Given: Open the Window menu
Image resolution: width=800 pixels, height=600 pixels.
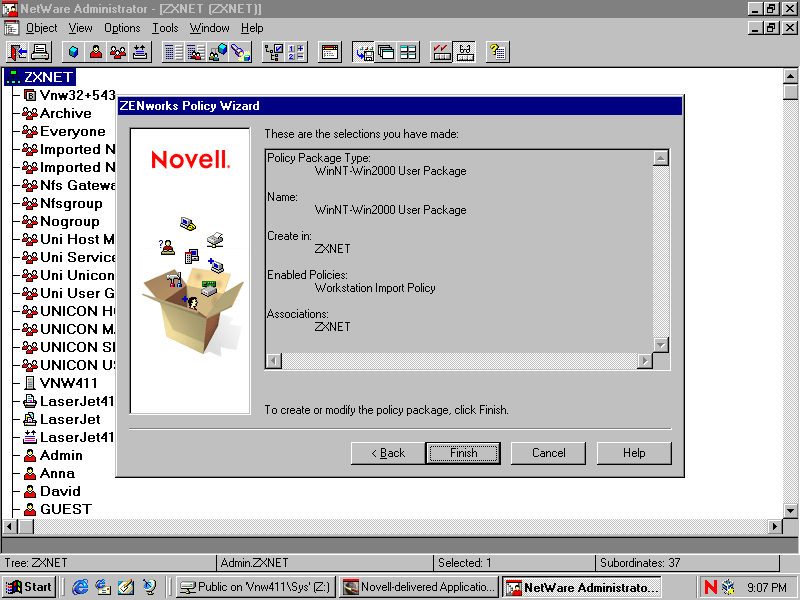Looking at the screenshot, I should pyautogui.click(x=209, y=28).
